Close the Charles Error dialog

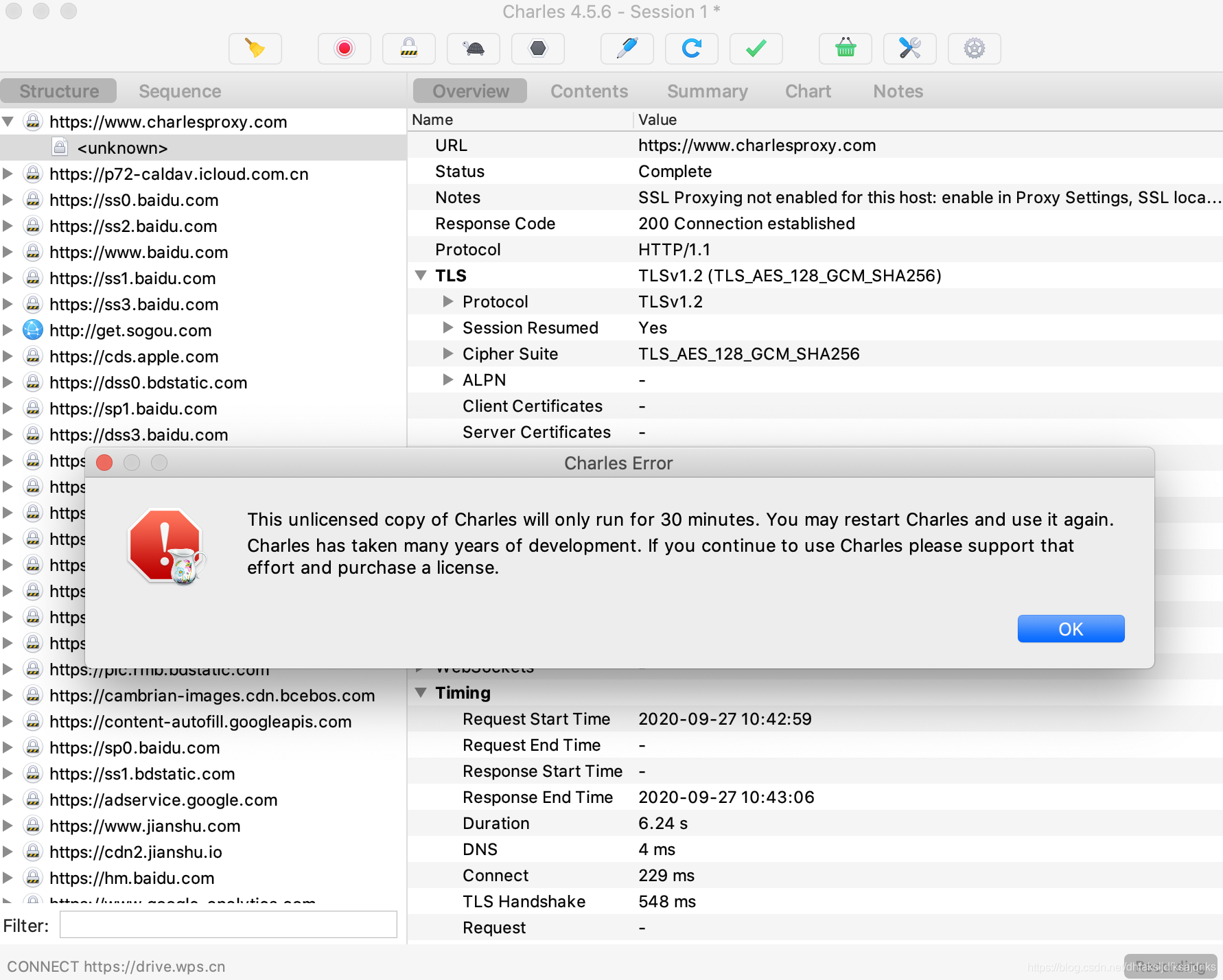click(104, 463)
